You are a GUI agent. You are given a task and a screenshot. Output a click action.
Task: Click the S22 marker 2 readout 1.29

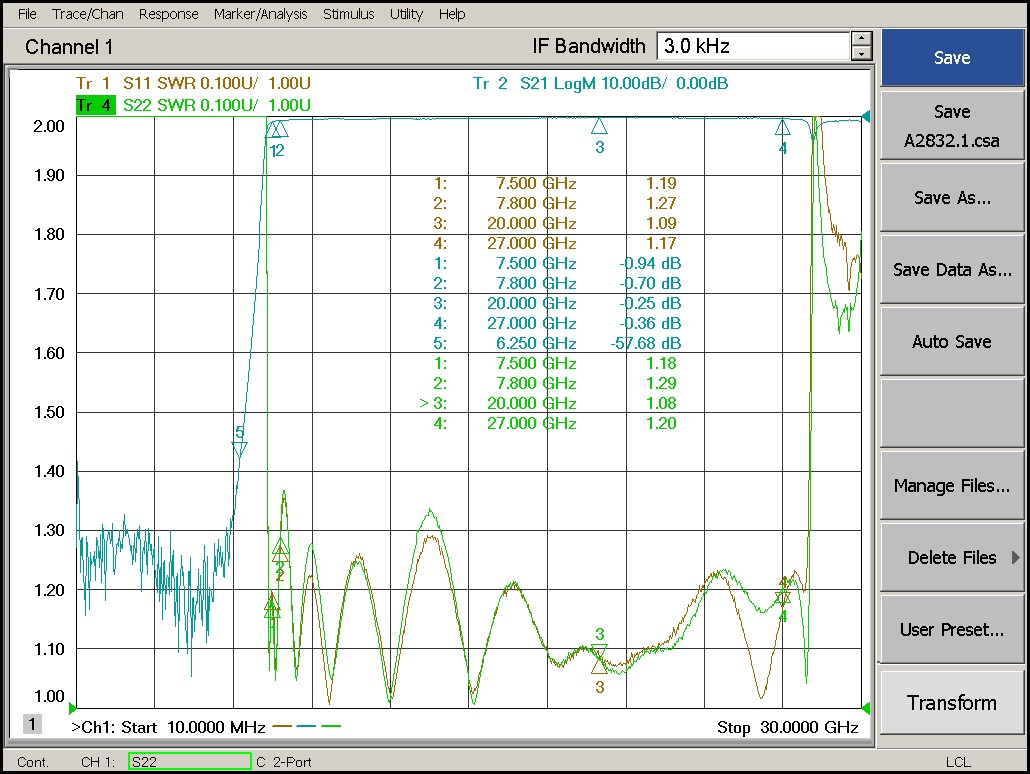pos(661,383)
